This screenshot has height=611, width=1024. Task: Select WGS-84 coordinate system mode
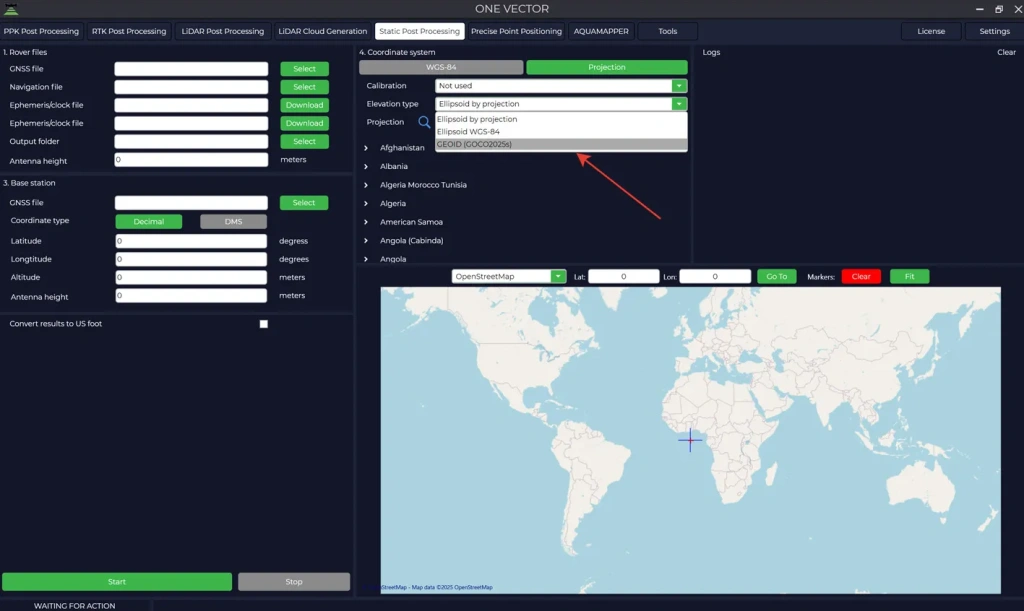click(x=441, y=66)
